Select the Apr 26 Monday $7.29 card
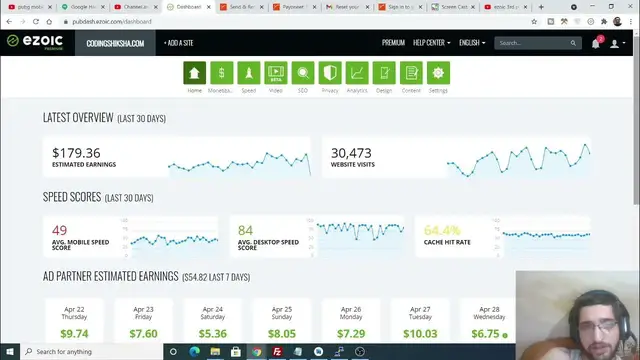Viewport: 640px width, 360px height. tap(351, 321)
